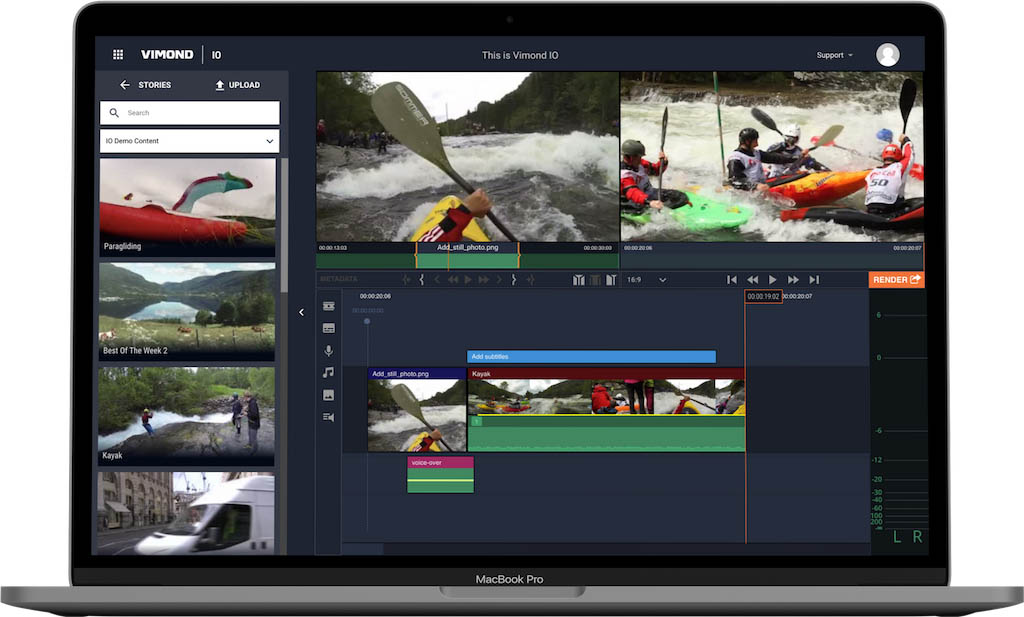Set the mark out brace in source toolbar

tap(514, 279)
